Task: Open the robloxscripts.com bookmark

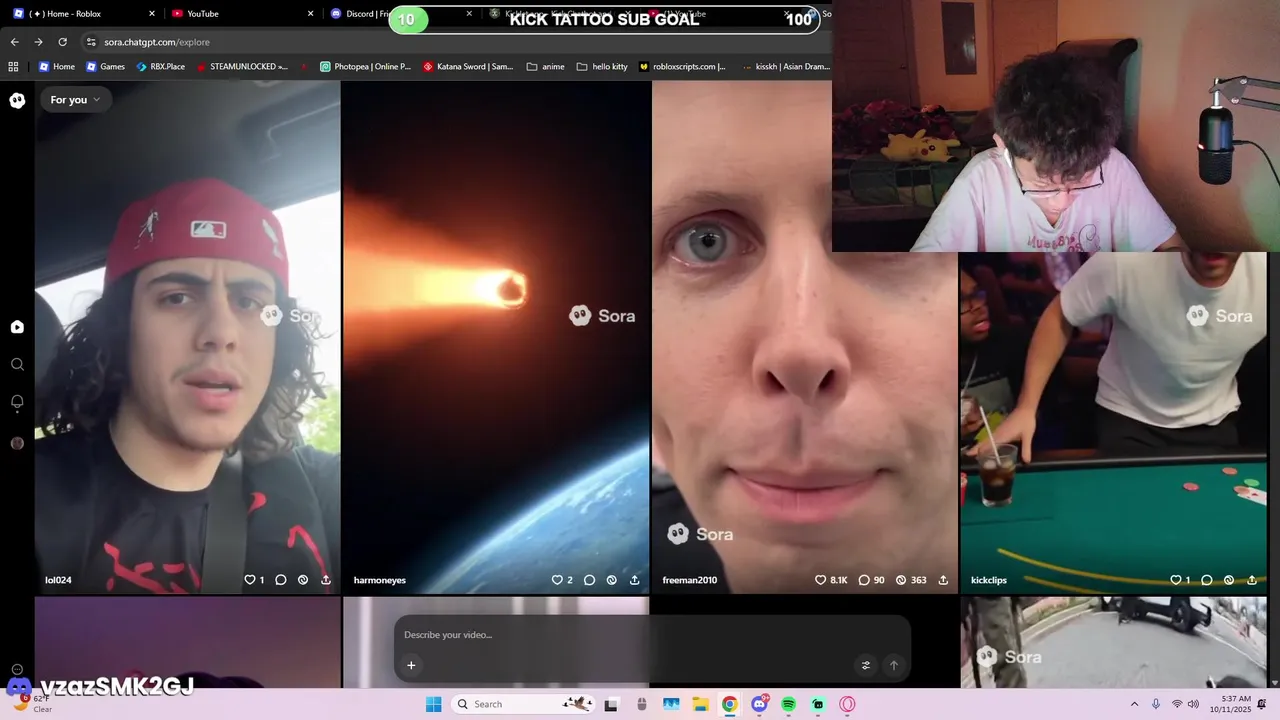Action: 682,67
